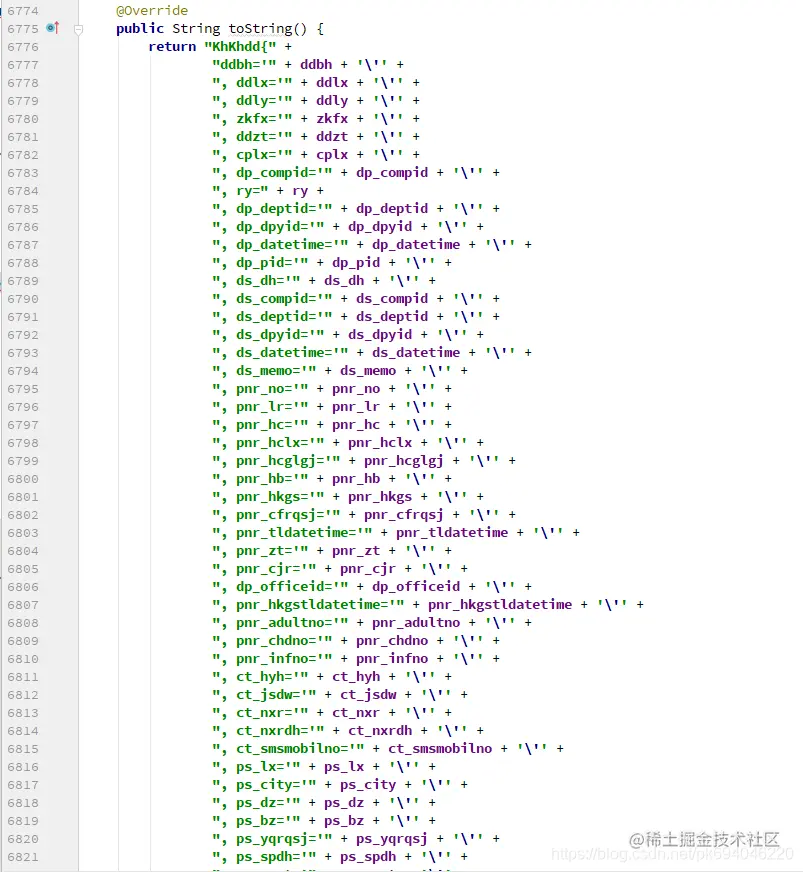The width and height of the screenshot is (803, 872).
Task: Click the ds_dh field reference
Action: point(344,280)
